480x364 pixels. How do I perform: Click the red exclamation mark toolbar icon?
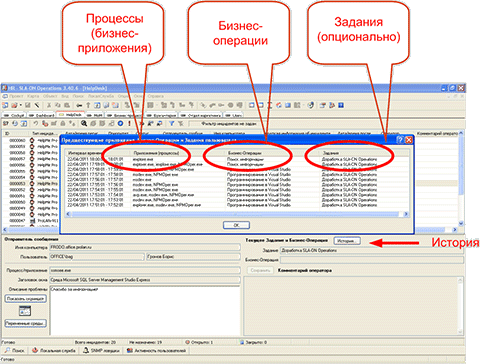pyautogui.click(x=129, y=124)
